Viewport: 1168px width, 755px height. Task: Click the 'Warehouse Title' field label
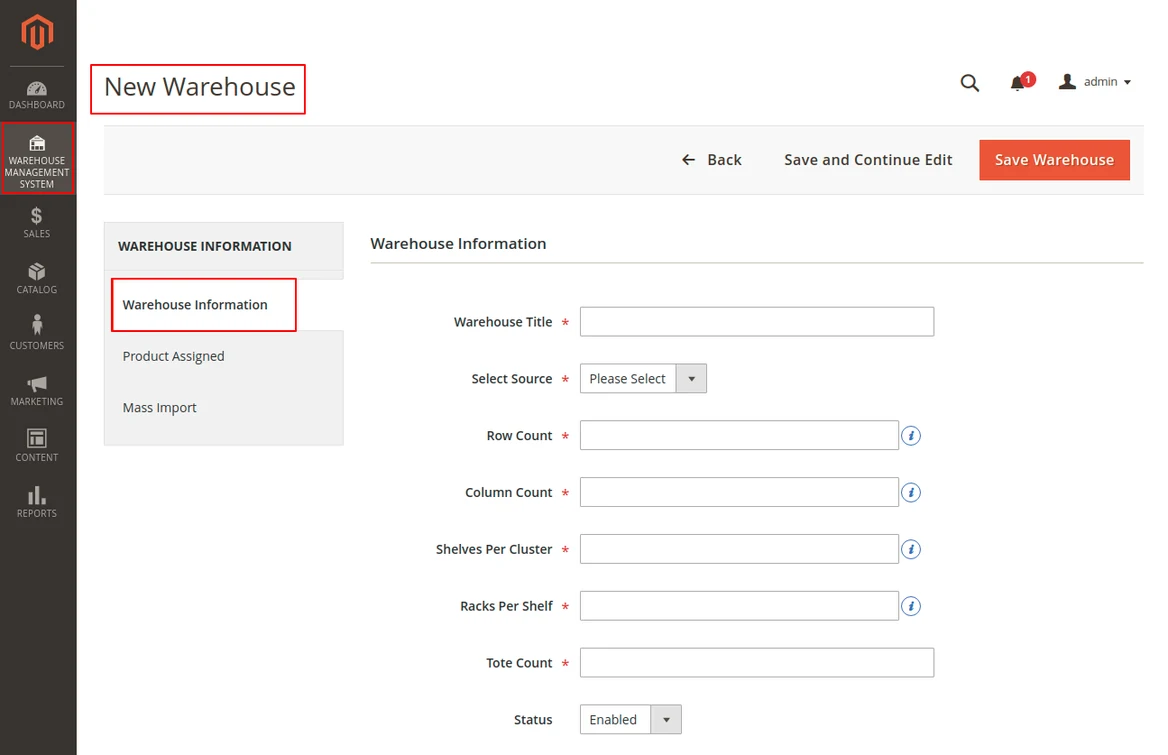(503, 322)
